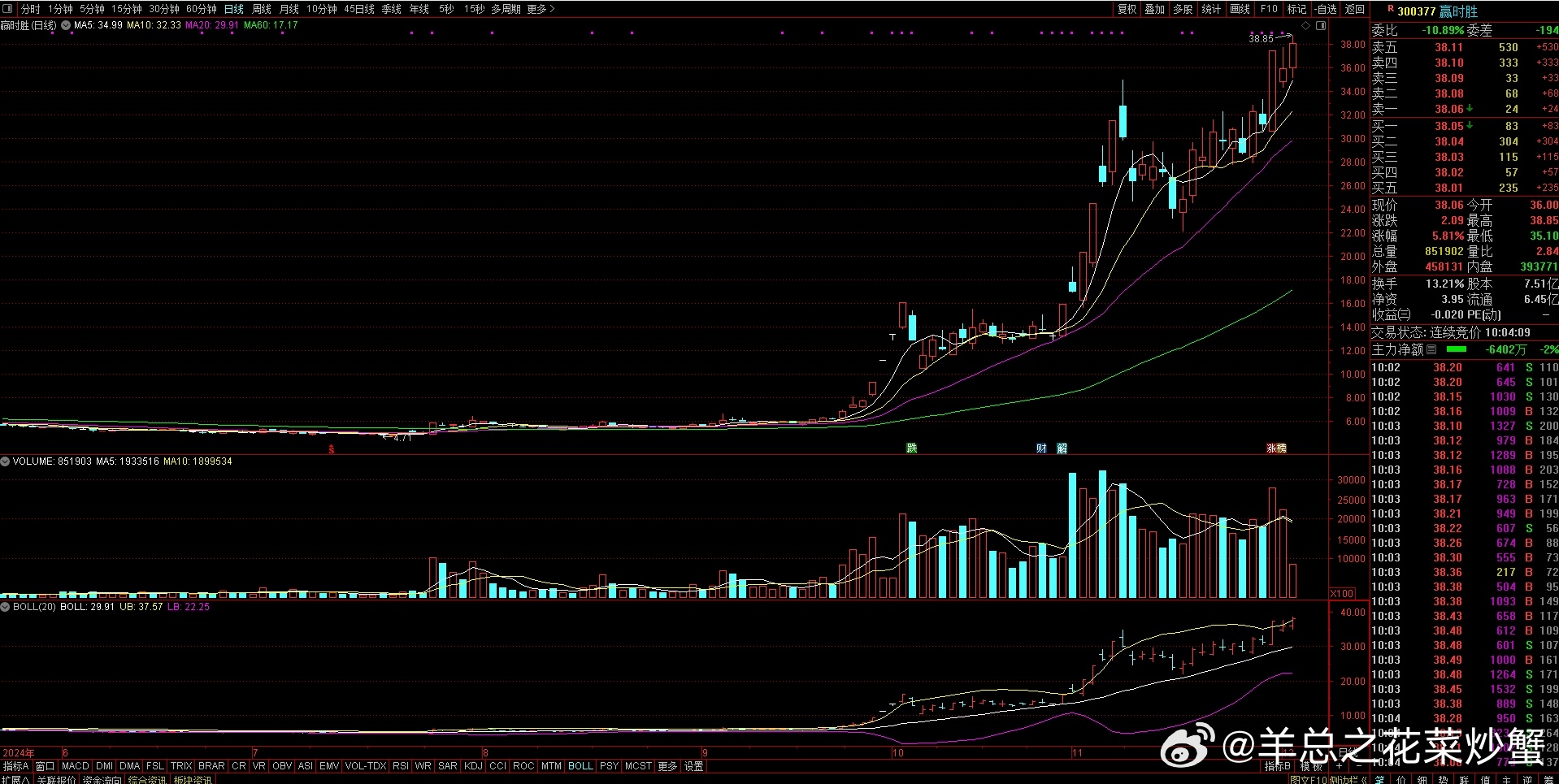This screenshot has height=784, width=1559.
Task: Click the 主力净额 green bar
Action: pyautogui.click(x=1457, y=349)
